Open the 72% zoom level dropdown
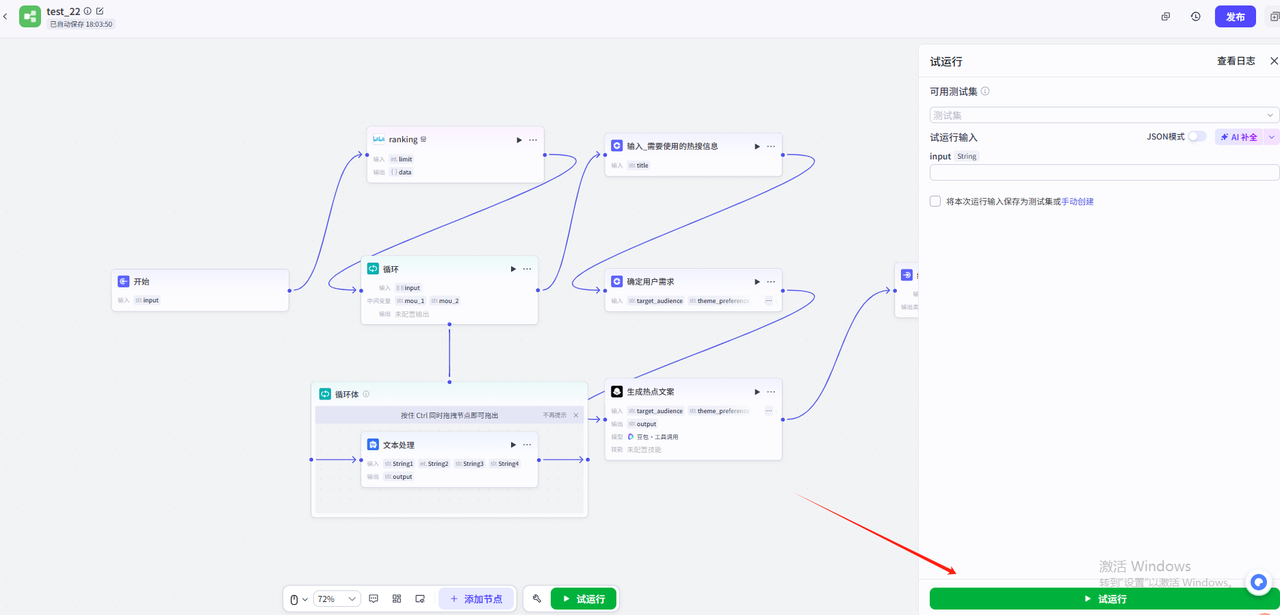The width and height of the screenshot is (1280, 615). pos(337,599)
